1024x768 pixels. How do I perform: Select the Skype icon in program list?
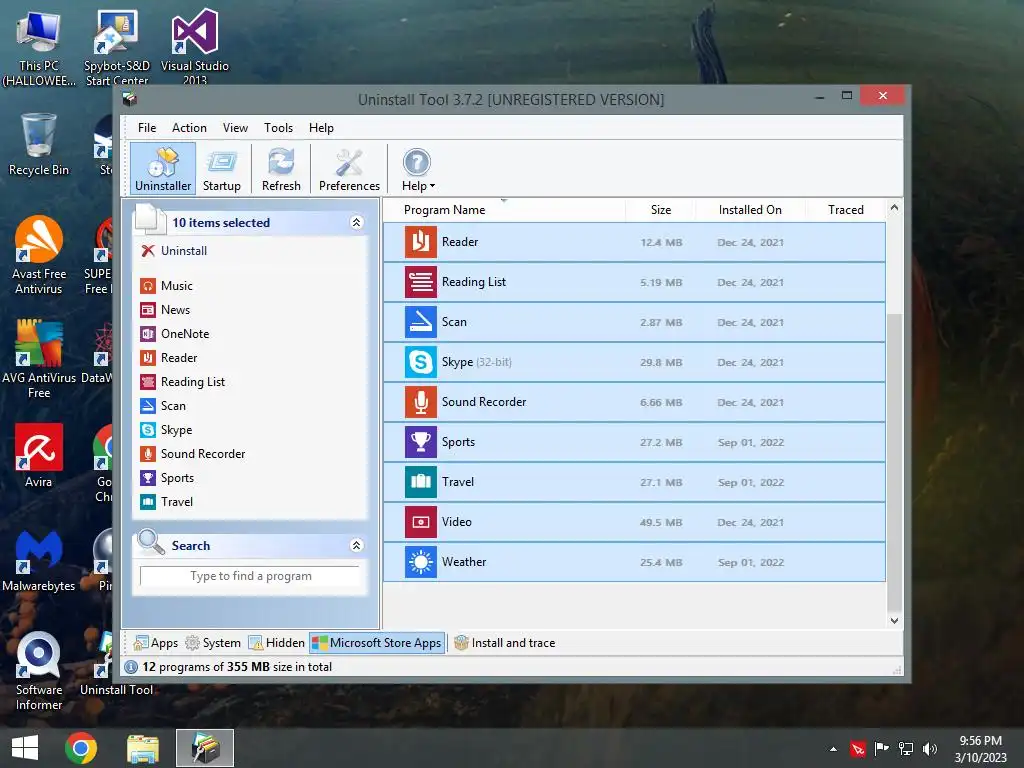(x=421, y=362)
